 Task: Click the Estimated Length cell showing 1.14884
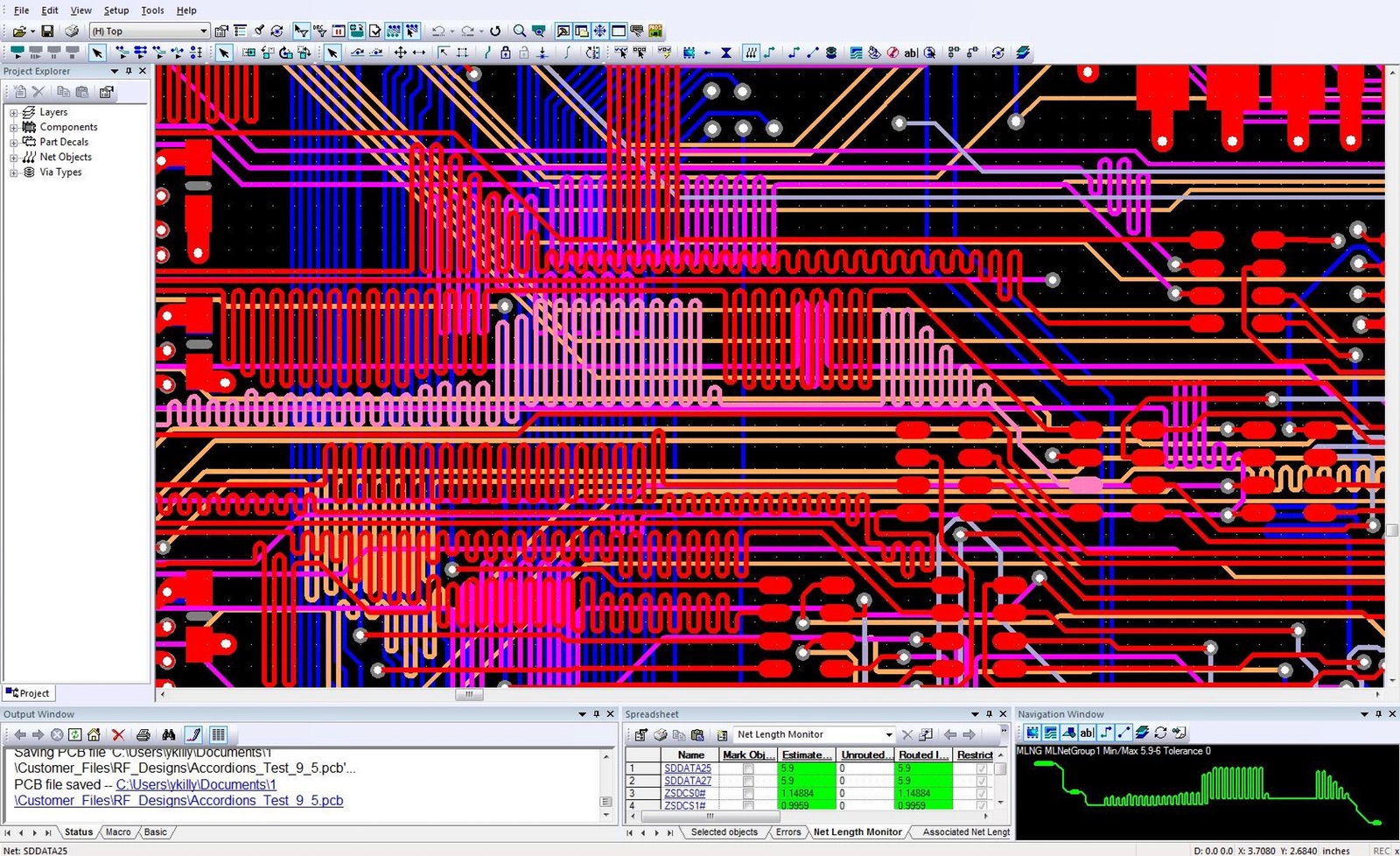coord(807,793)
